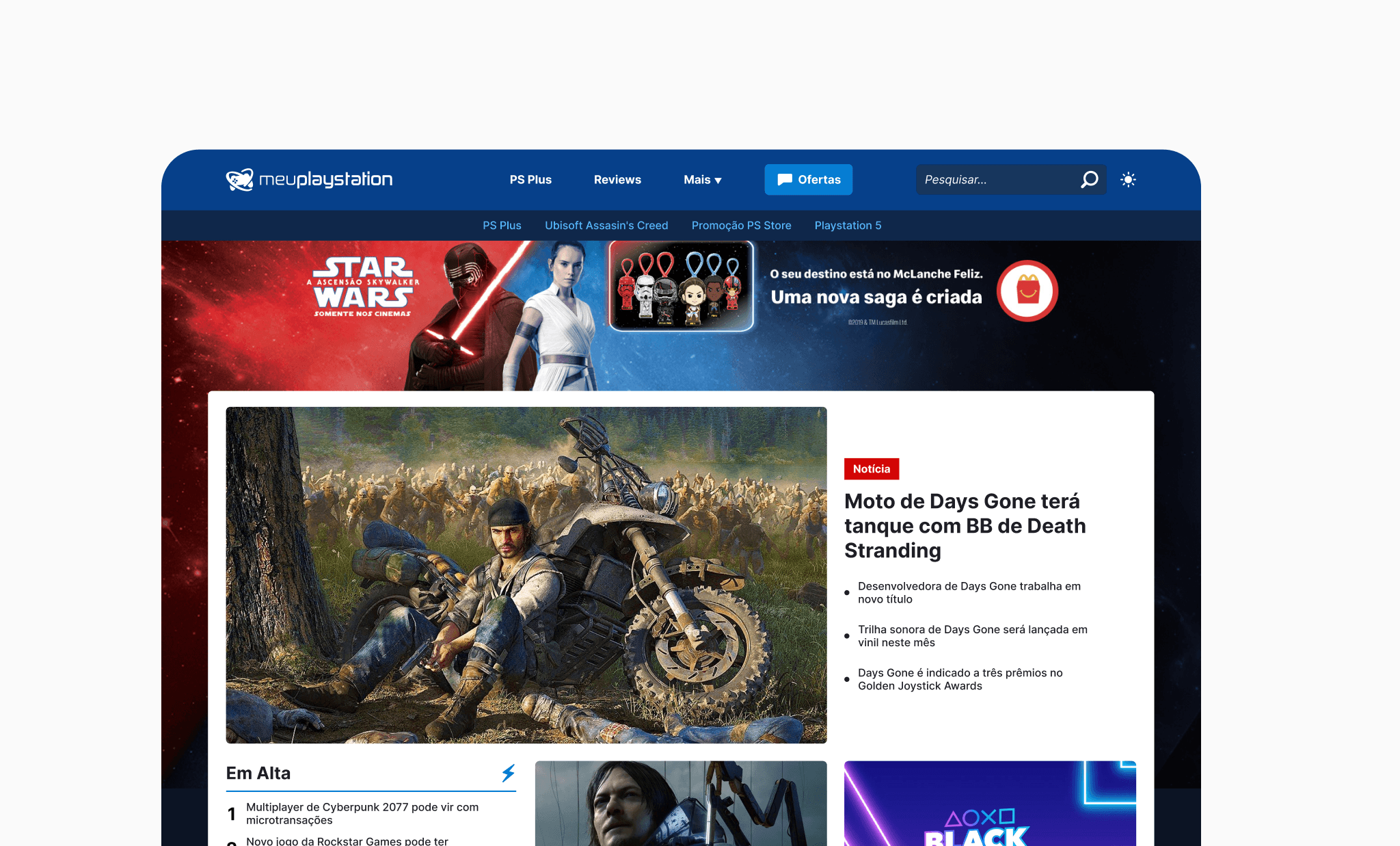Viewport: 1400px width, 846px height.
Task: Expand the Mais dropdown menu
Action: pos(703,180)
